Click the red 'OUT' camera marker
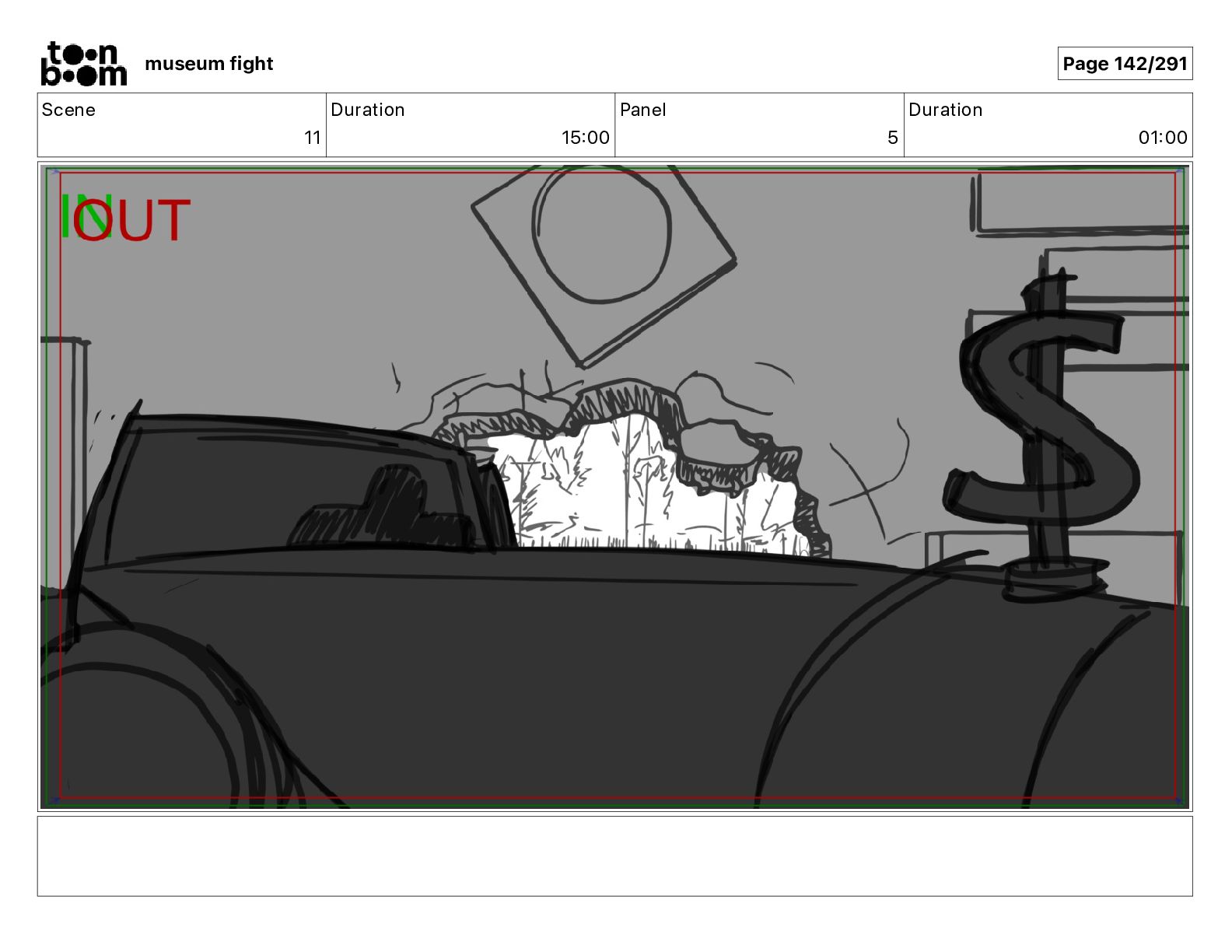This screenshot has width=1232, height=952. click(x=132, y=220)
